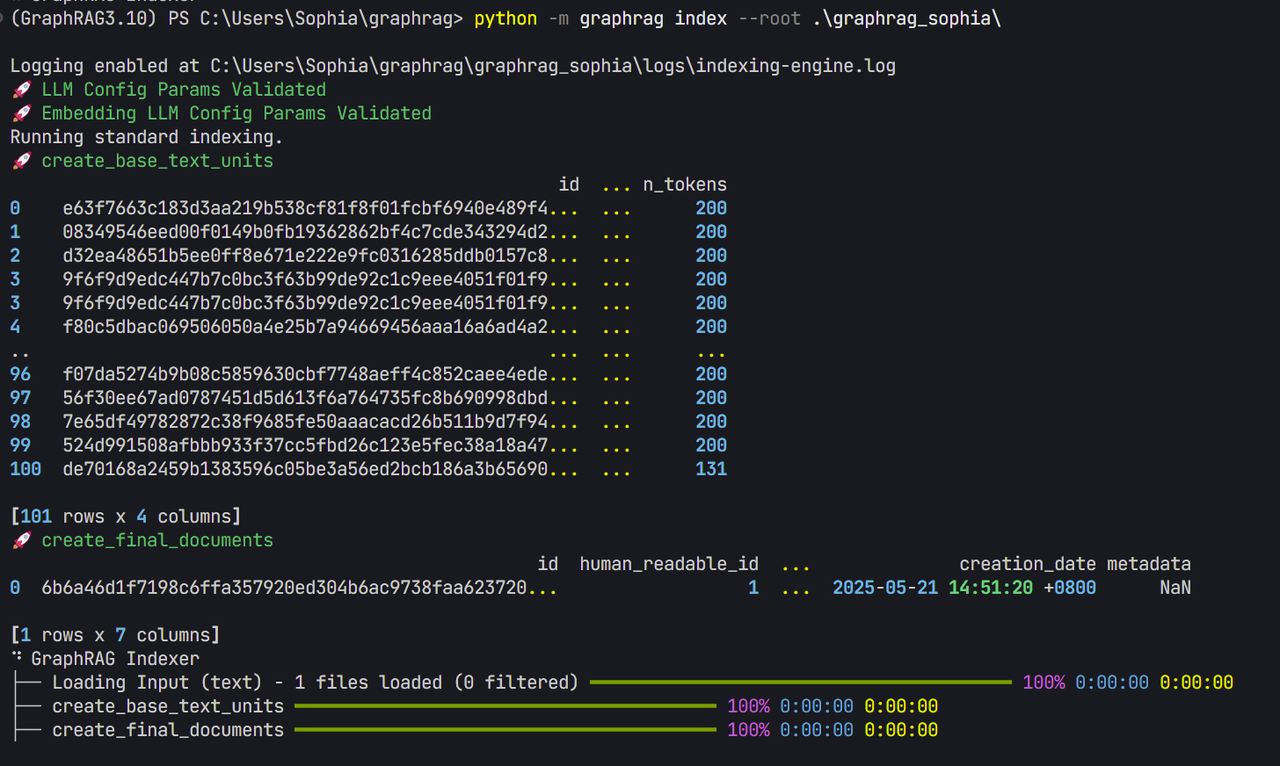Click the yellow 0:00:00 on the Loading Input row
This screenshot has height=766, width=1280.
(1196, 683)
